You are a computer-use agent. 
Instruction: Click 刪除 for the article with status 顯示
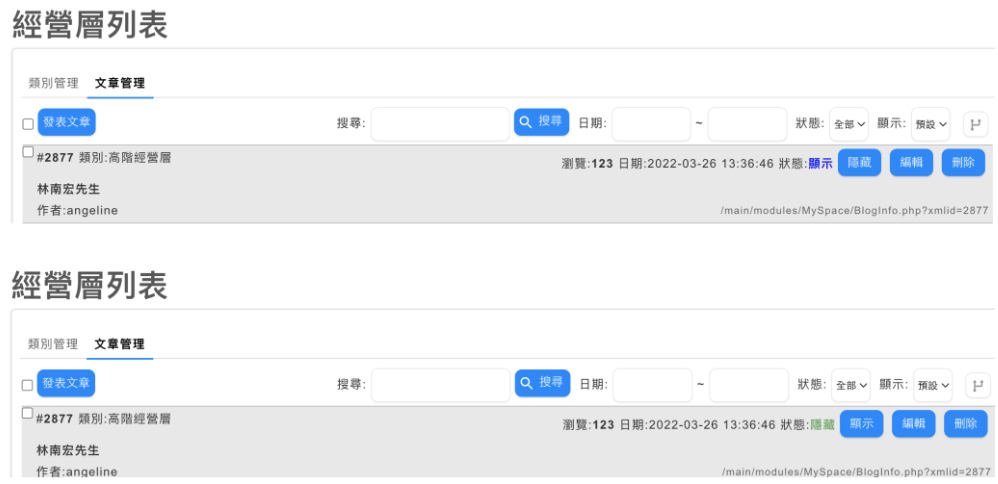click(x=963, y=162)
